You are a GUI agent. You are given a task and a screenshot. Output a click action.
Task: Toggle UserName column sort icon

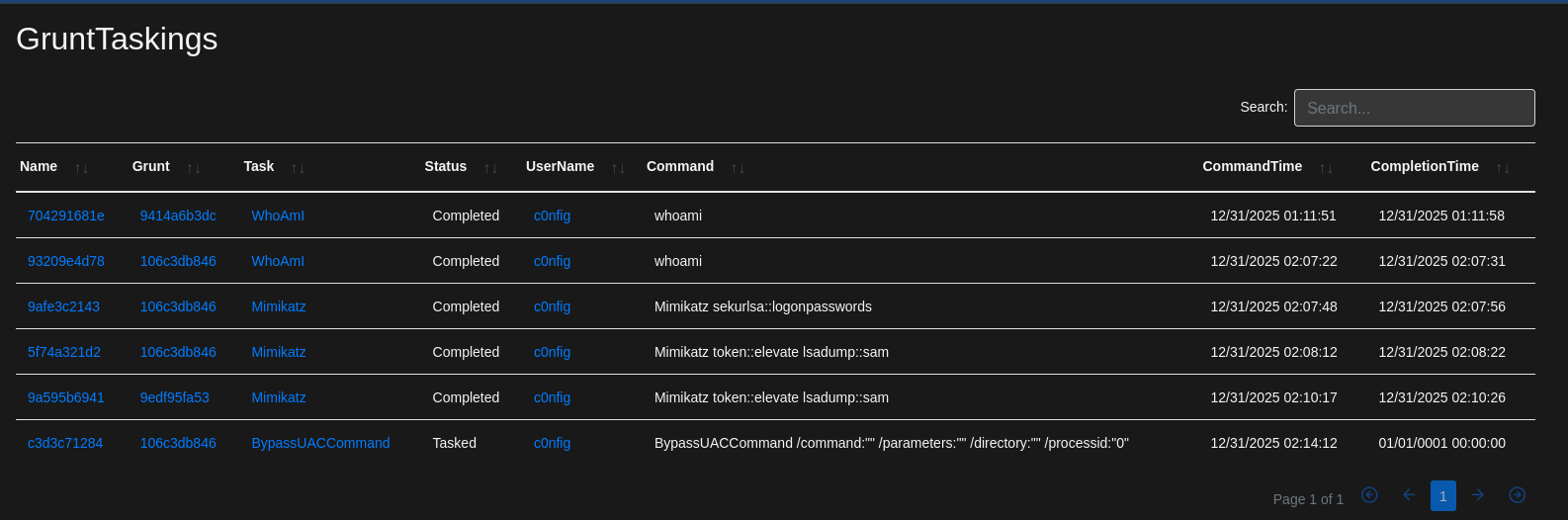click(618, 168)
